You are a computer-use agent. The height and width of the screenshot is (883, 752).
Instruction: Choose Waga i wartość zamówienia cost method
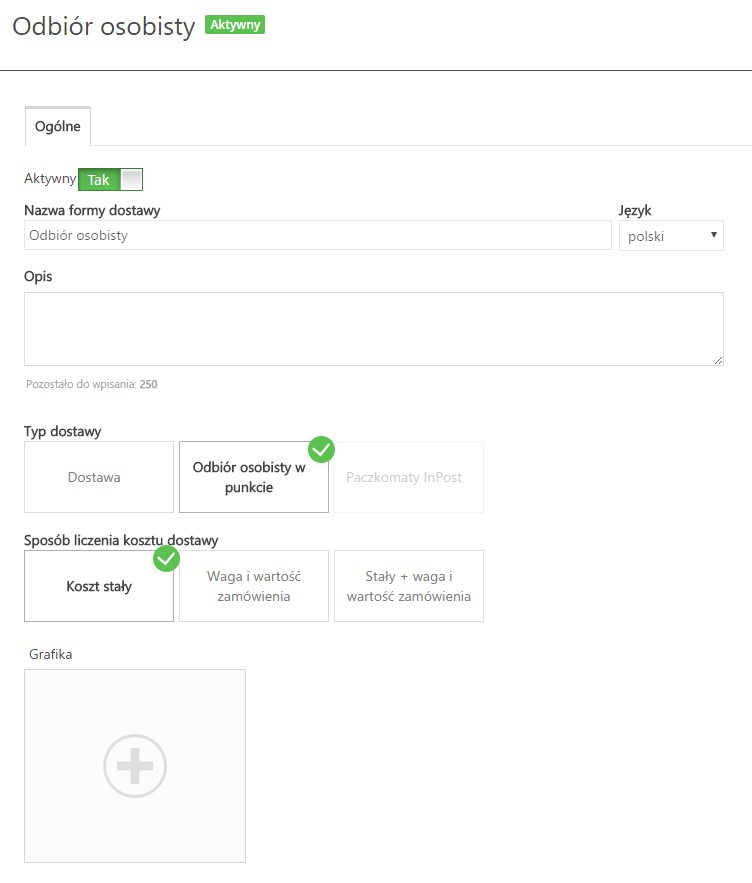coord(254,586)
